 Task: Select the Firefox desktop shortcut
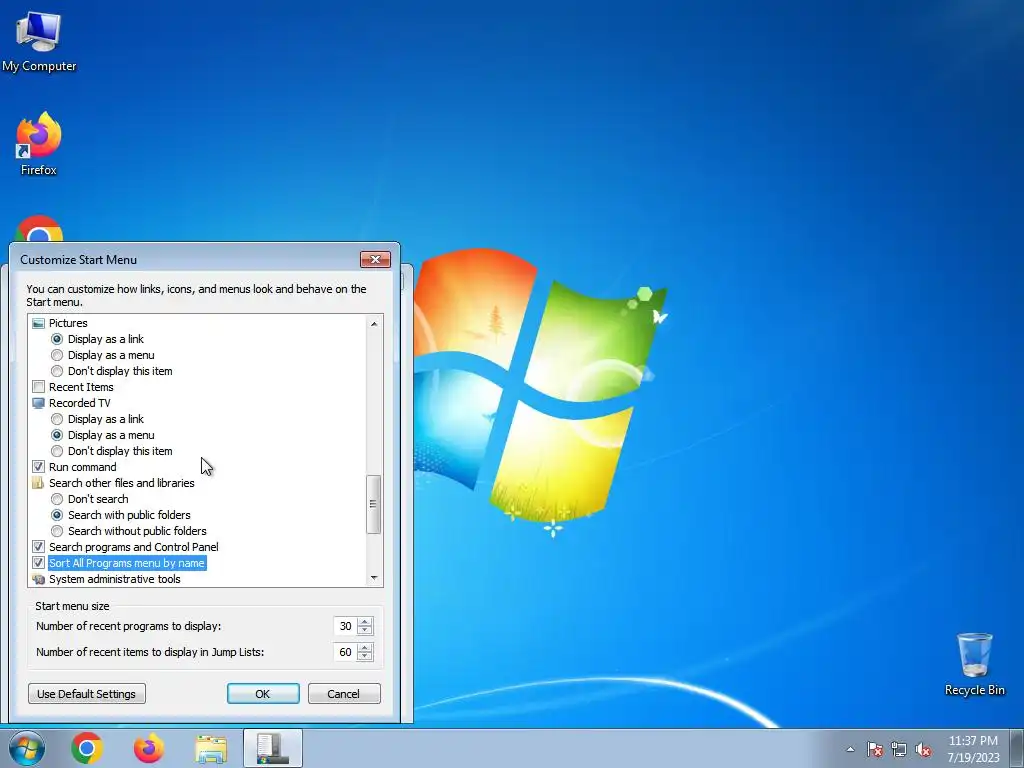point(39,144)
